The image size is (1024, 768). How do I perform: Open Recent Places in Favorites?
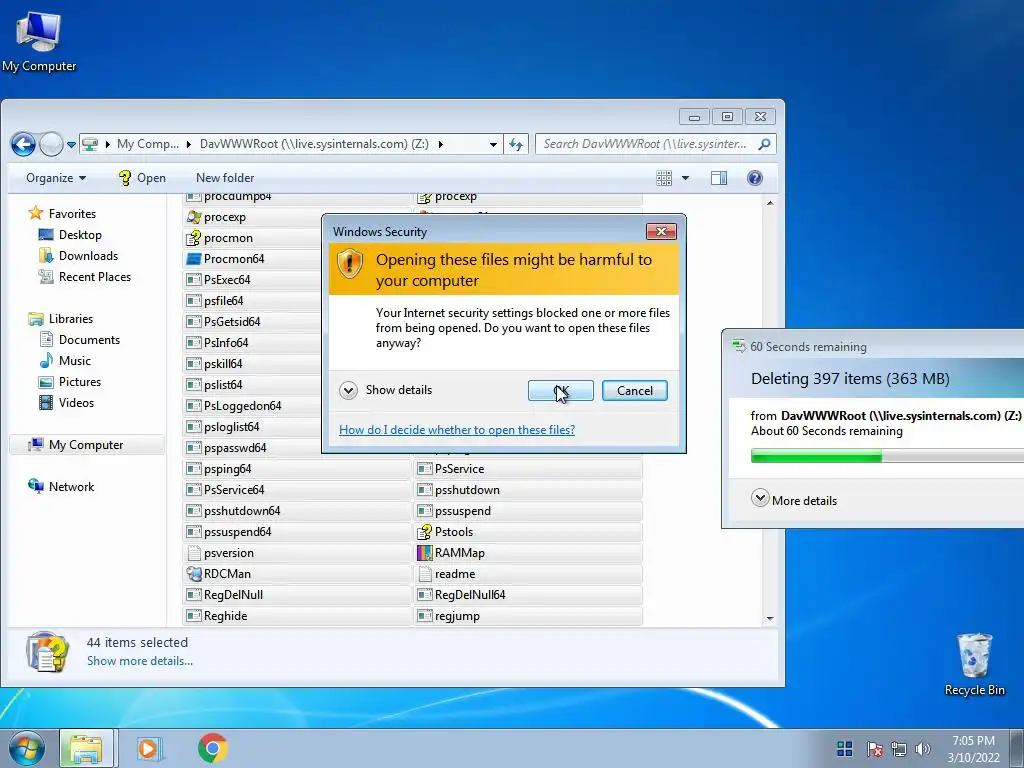85,276
